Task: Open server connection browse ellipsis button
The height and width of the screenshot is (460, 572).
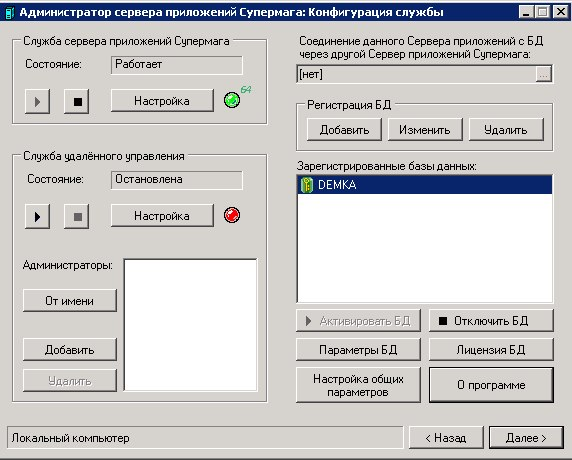Action: [544, 74]
